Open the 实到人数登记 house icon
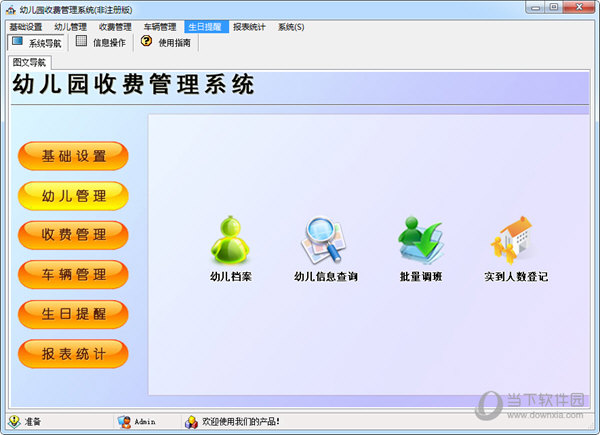 point(513,240)
